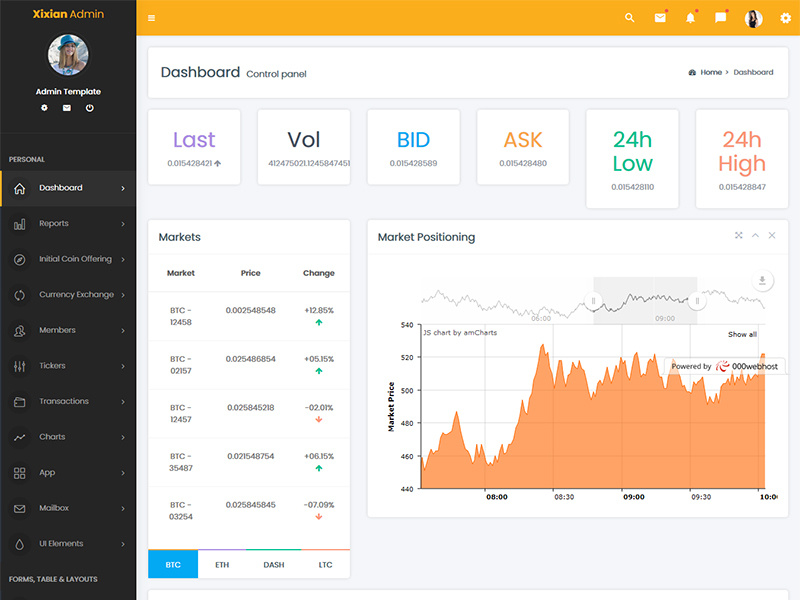Screen dimensions: 800x600
Task: Toggle fullscreen on the Market Positioning panel
Action: click(737, 236)
